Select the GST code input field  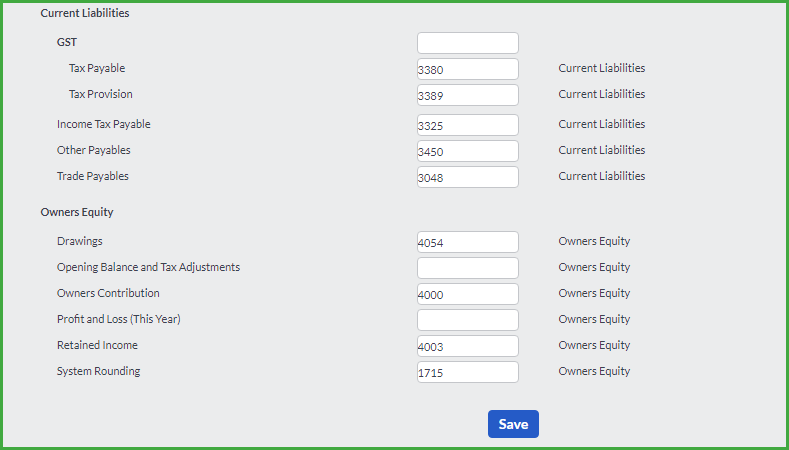(x=467, y=43)
